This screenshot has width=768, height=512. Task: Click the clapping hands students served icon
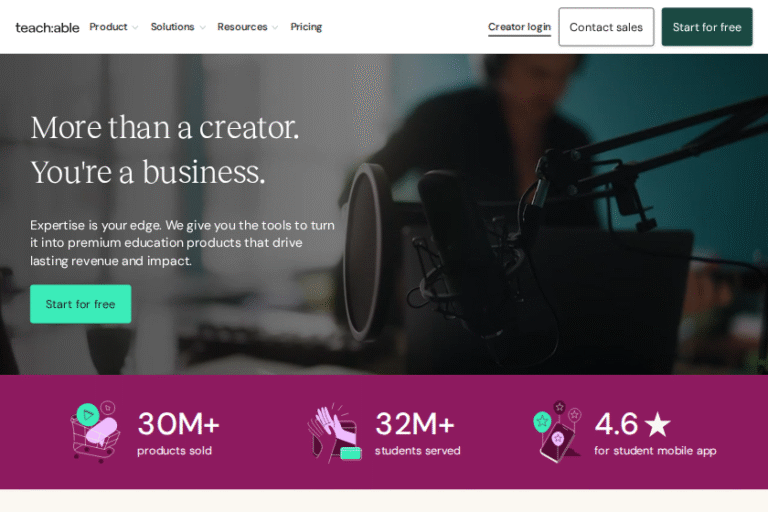pos(334,432)
